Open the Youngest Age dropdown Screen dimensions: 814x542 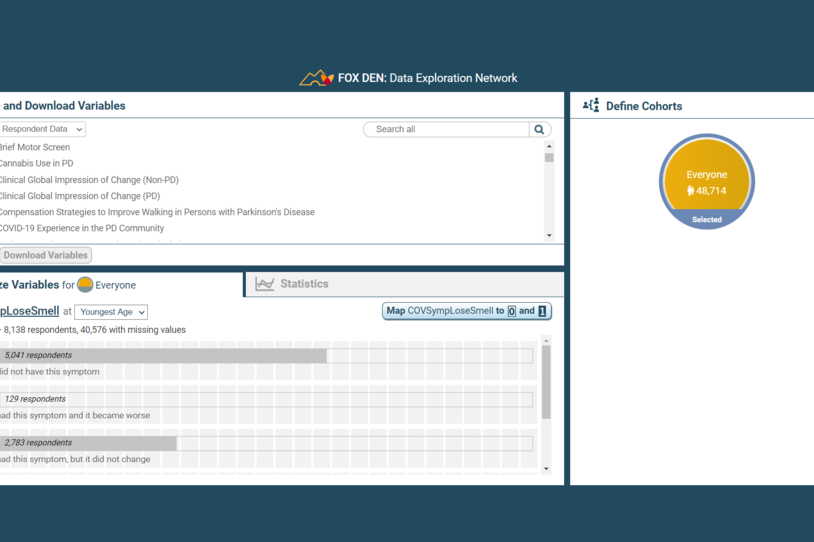tap(111, 312)
